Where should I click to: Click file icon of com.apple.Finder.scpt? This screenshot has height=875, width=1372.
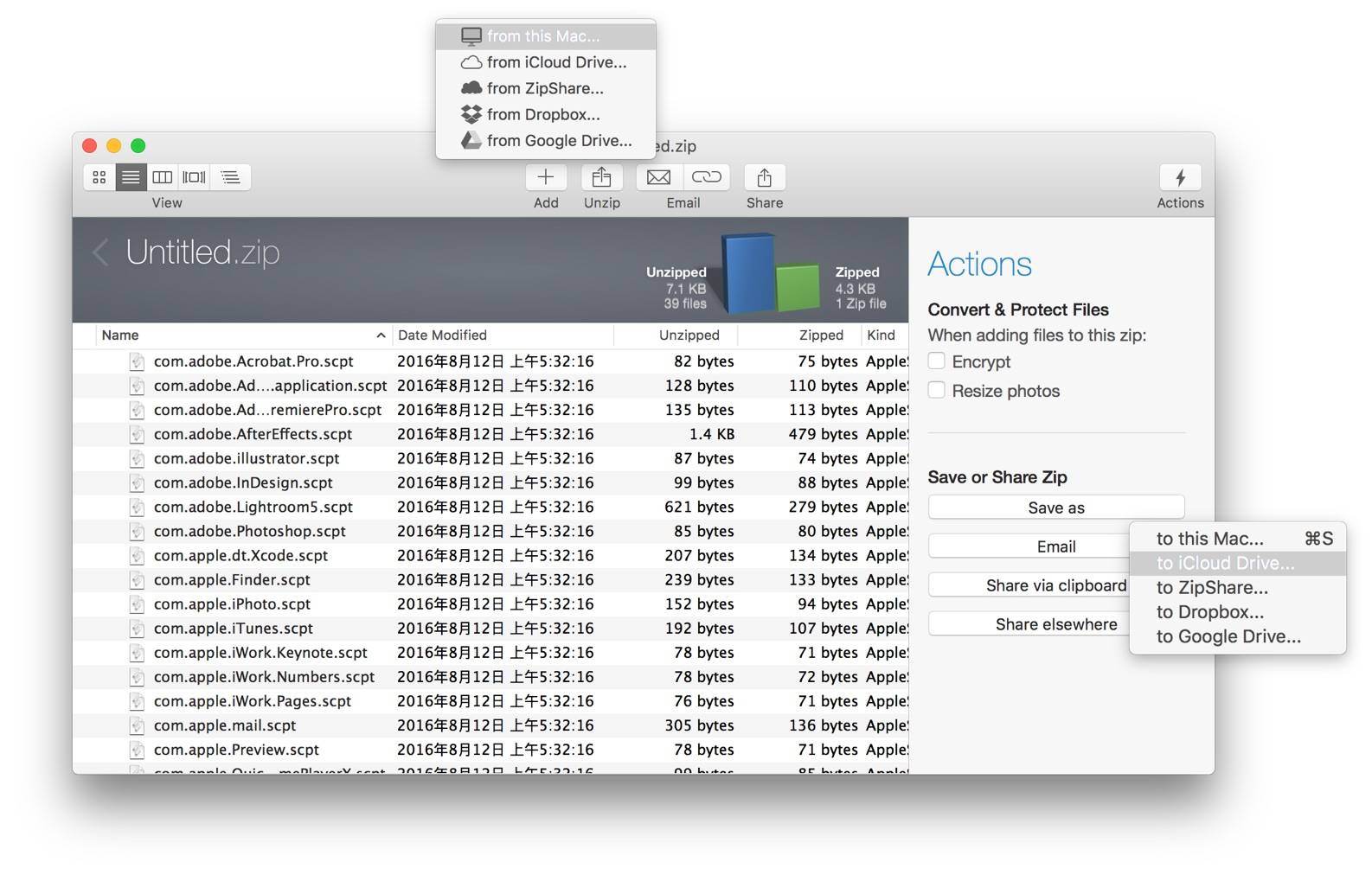point(137,580)
